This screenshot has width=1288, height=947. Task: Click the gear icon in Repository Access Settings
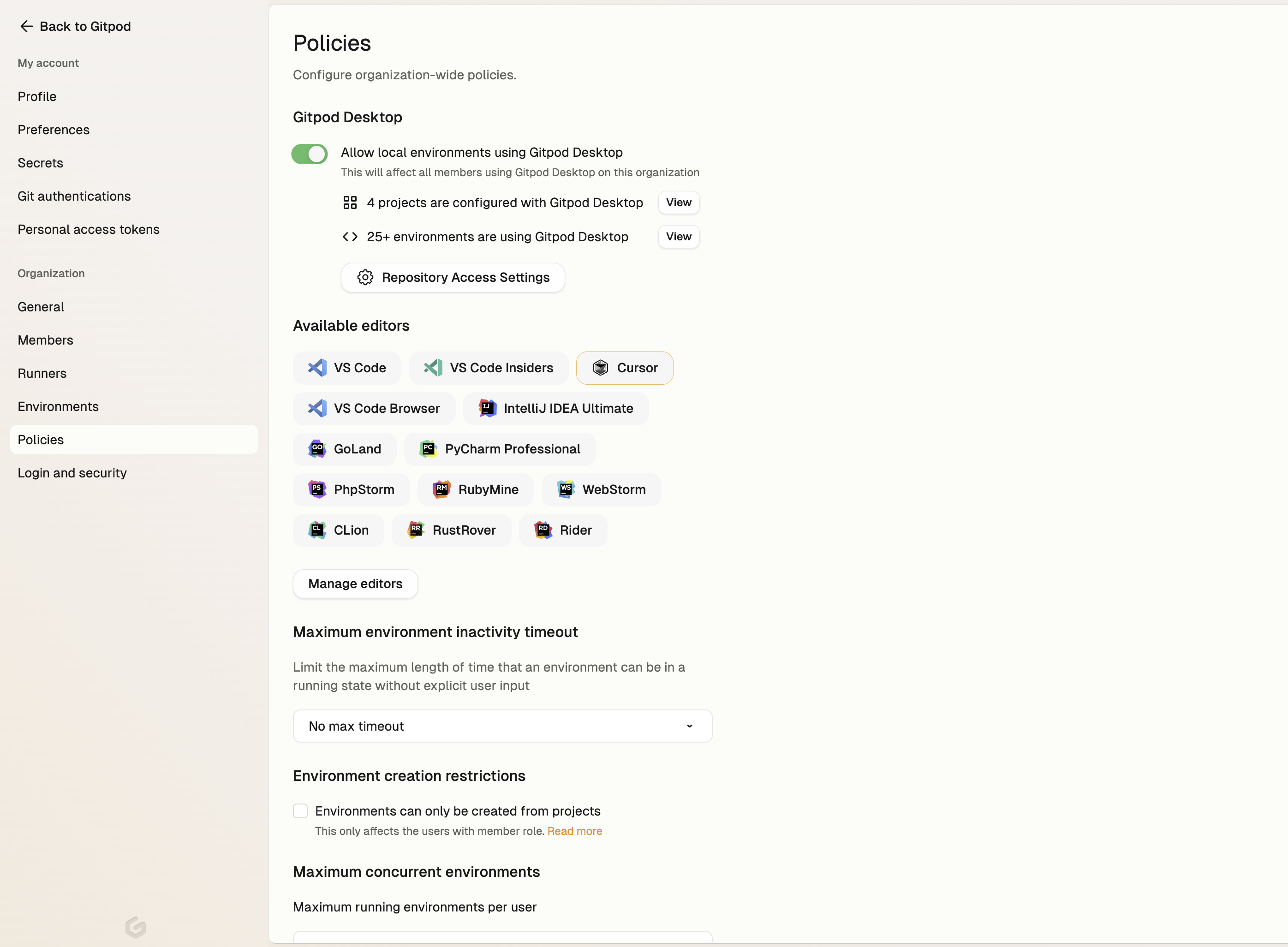pyautogui.click(x=365, y=277)
